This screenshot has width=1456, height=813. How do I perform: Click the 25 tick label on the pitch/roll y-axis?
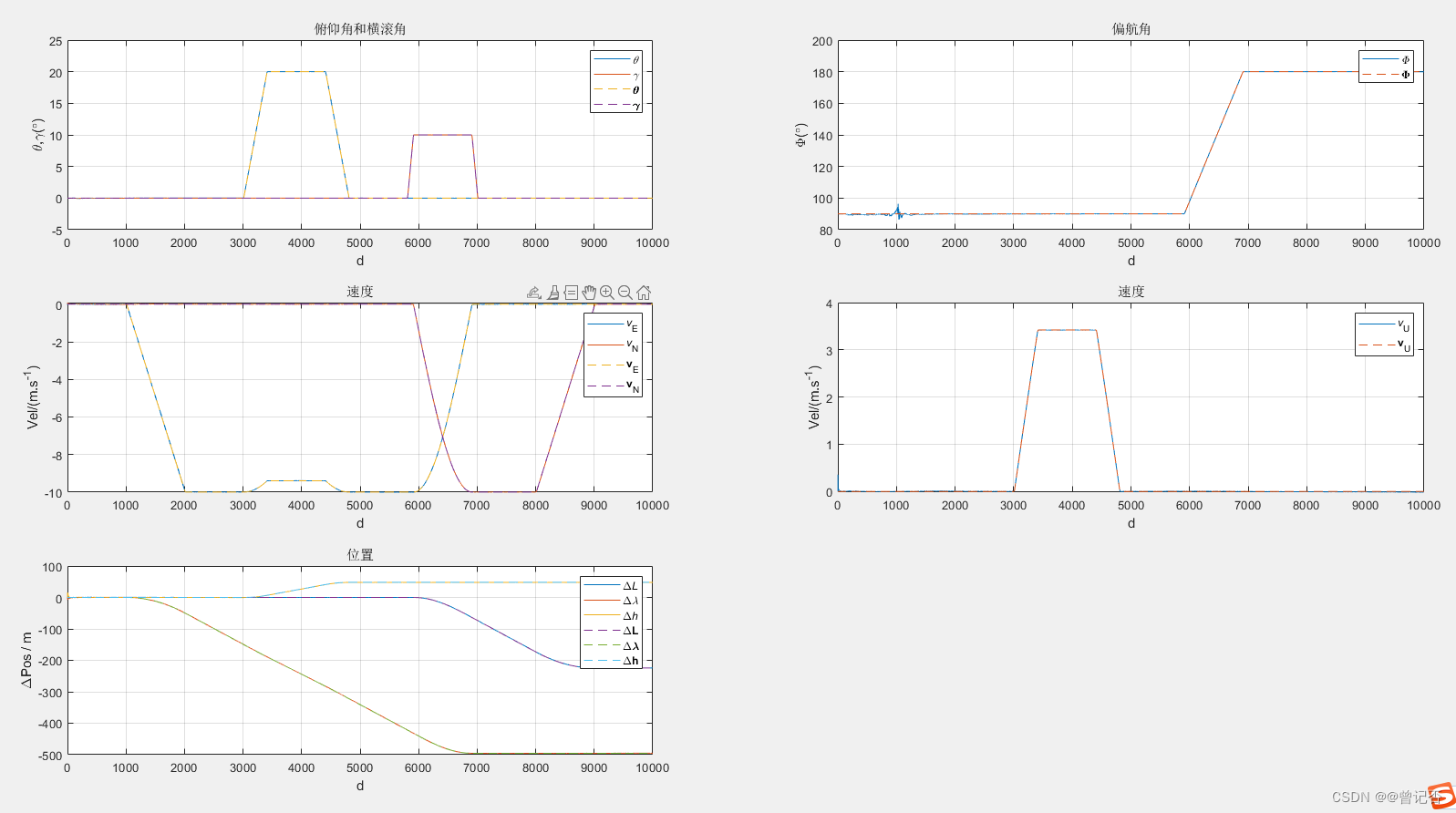pos(56,41)
